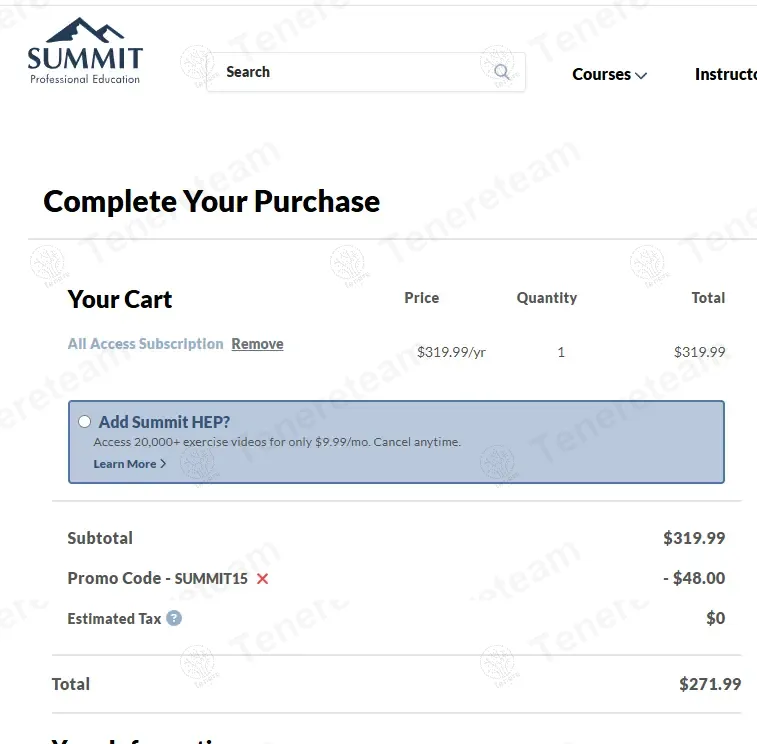Remove the All Access Subscription from cart
The width and height of the screenshot is (757, 744).
tap(257, 344)
